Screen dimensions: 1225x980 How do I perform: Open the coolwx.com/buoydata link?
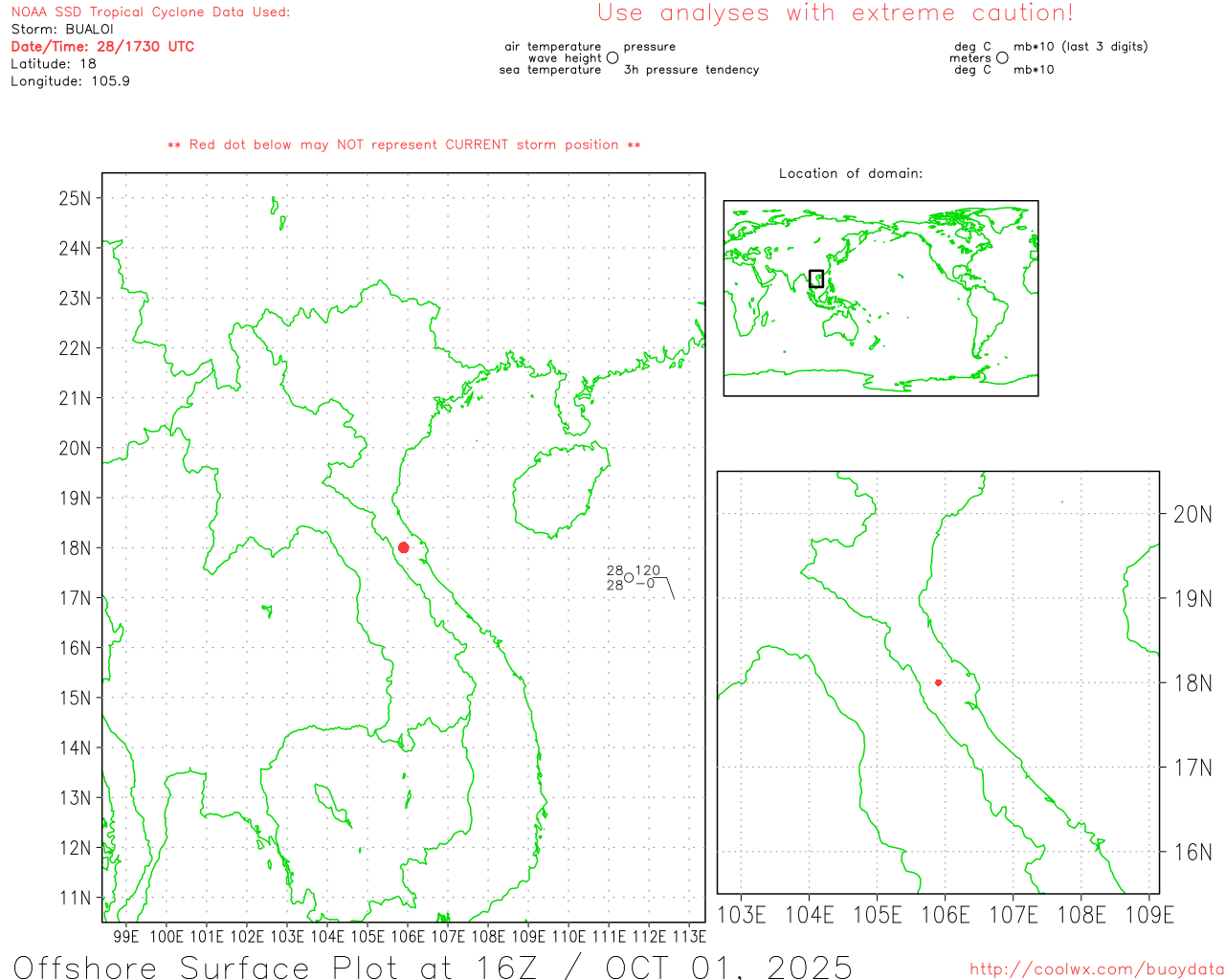click(1097, 969)
